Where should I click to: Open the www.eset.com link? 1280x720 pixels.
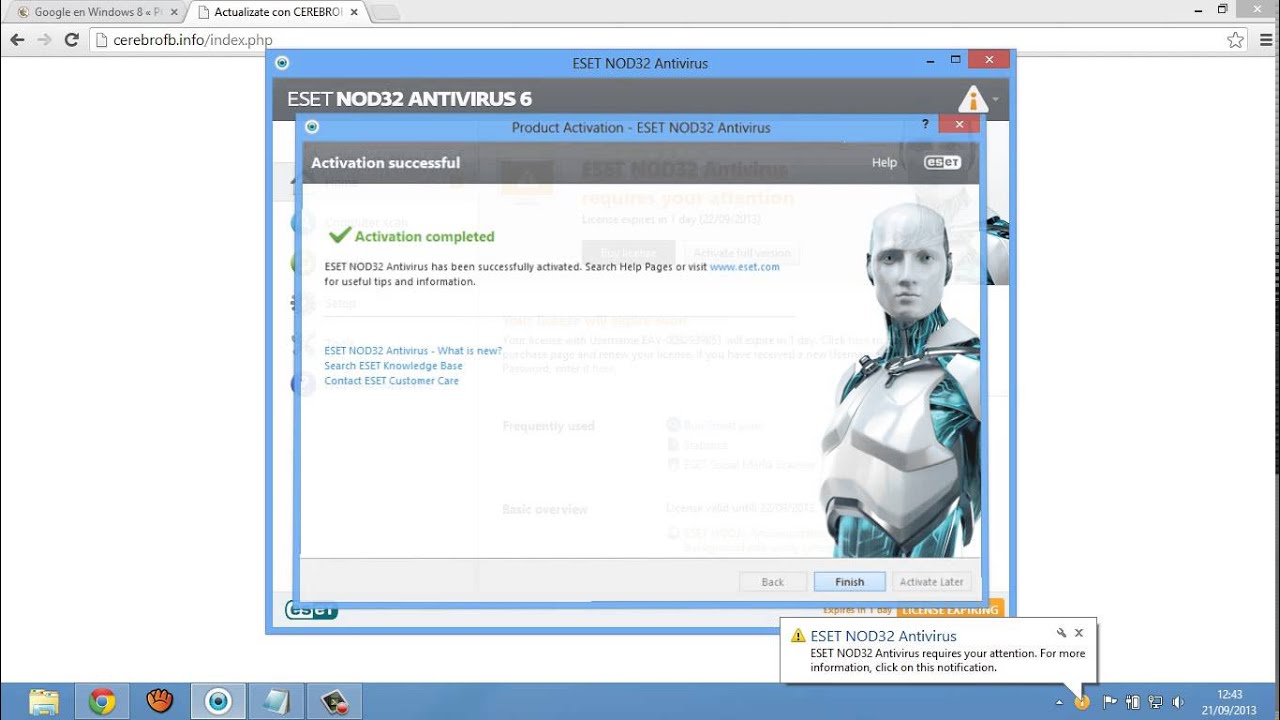(x=744, y=267)
